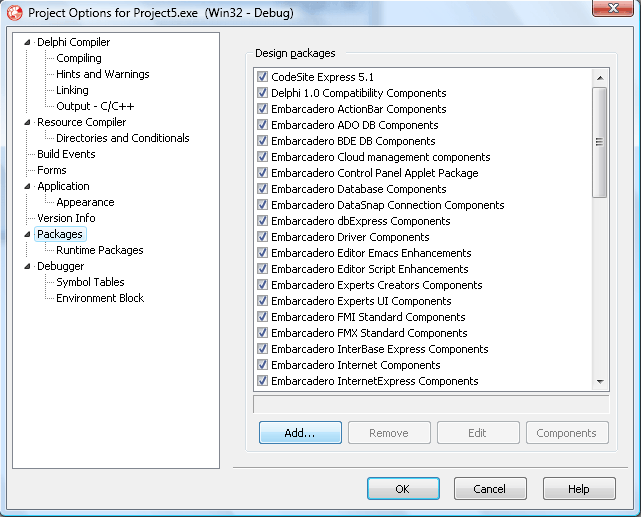641x517 pixels.
Task: Uncheck Embarcadero Driver Components checkbox
Action: pos(262,237)
